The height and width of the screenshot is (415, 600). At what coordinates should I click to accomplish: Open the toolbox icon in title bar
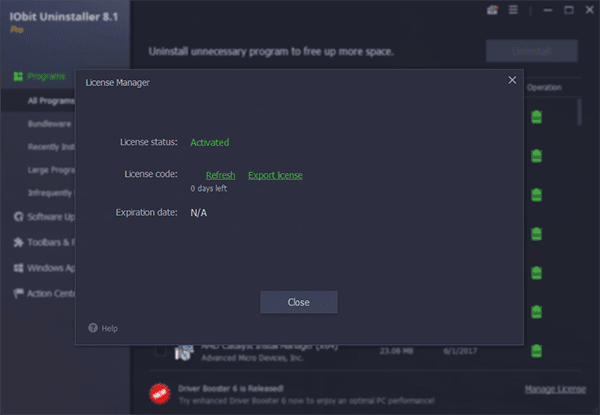(x=492, y=10)
